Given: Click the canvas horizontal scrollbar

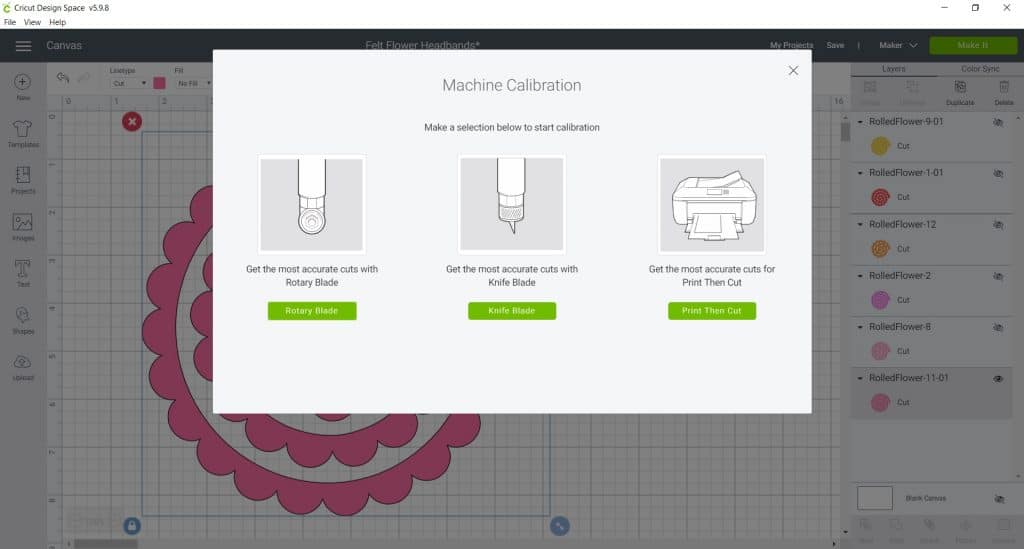Looking at the screenshot, I should [106, 543].
